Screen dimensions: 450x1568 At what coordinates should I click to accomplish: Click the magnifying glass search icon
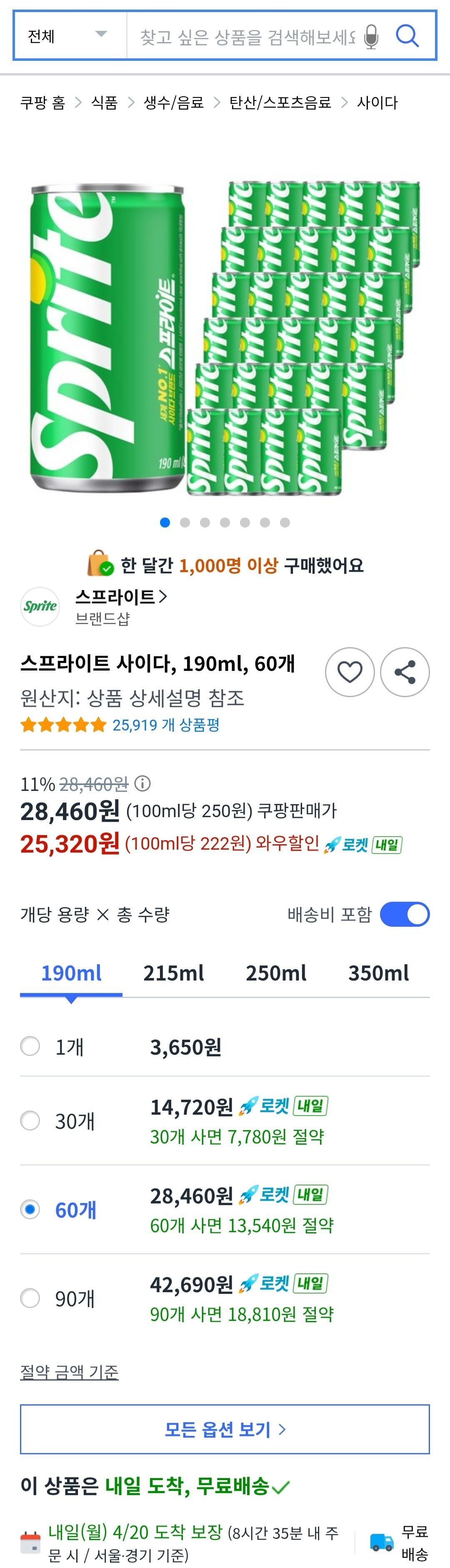[x=407, y=36]
